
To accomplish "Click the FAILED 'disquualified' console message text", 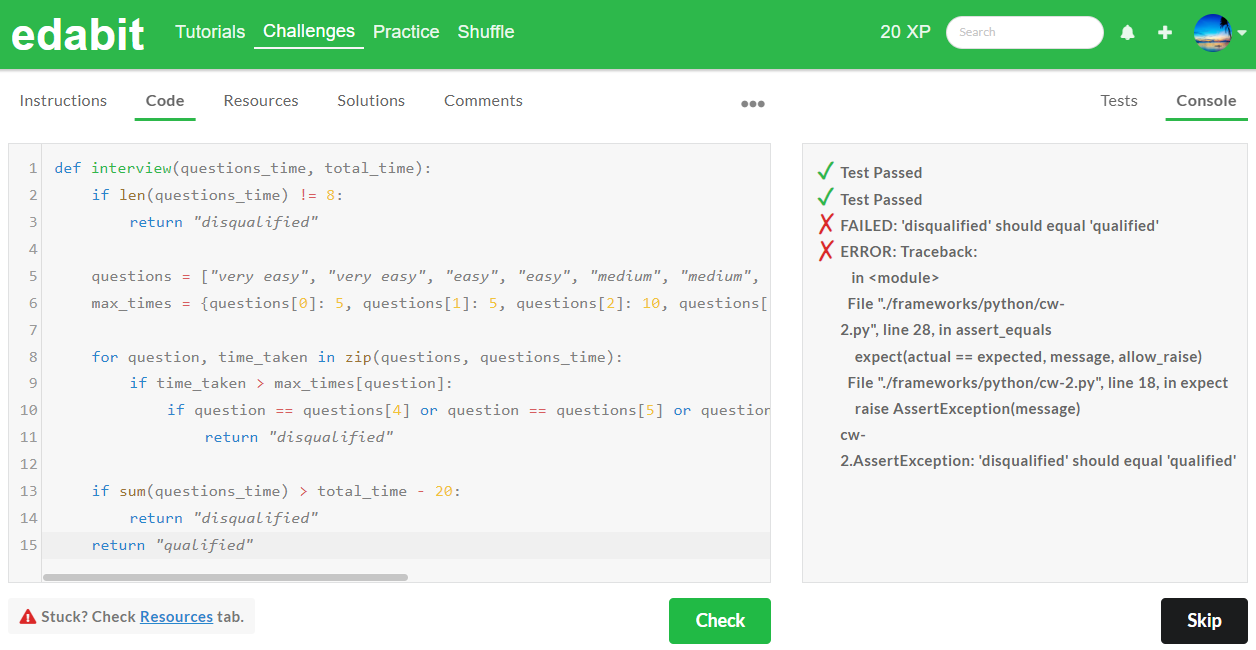I will [x=999, y=225].
